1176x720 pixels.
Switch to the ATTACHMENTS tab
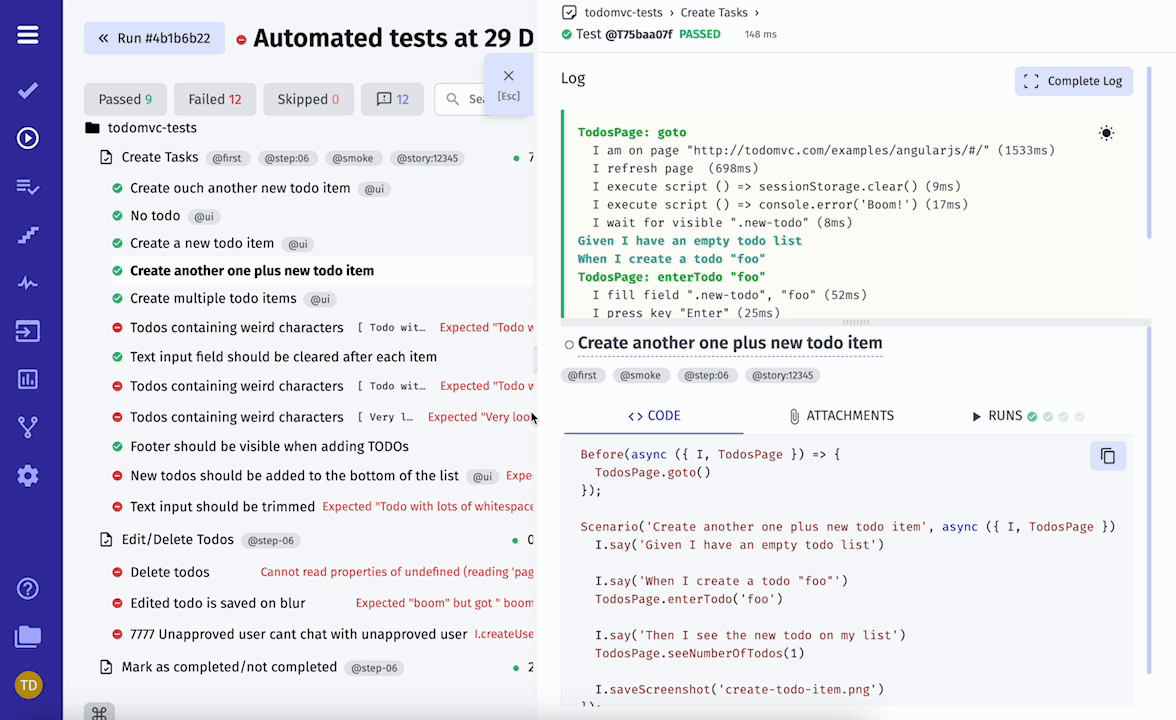coord(842,416)
